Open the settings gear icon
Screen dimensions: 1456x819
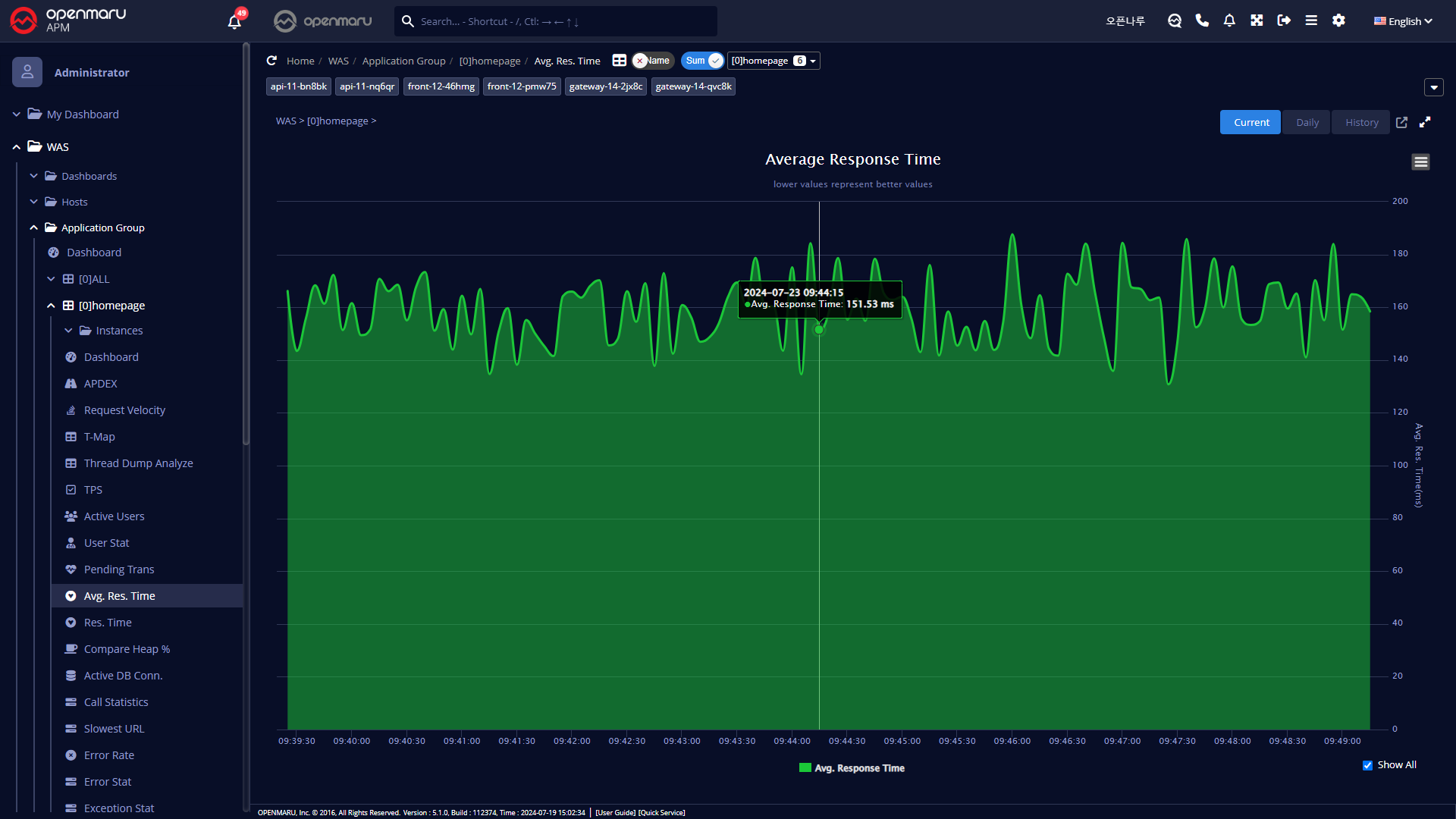point(1338,20)
